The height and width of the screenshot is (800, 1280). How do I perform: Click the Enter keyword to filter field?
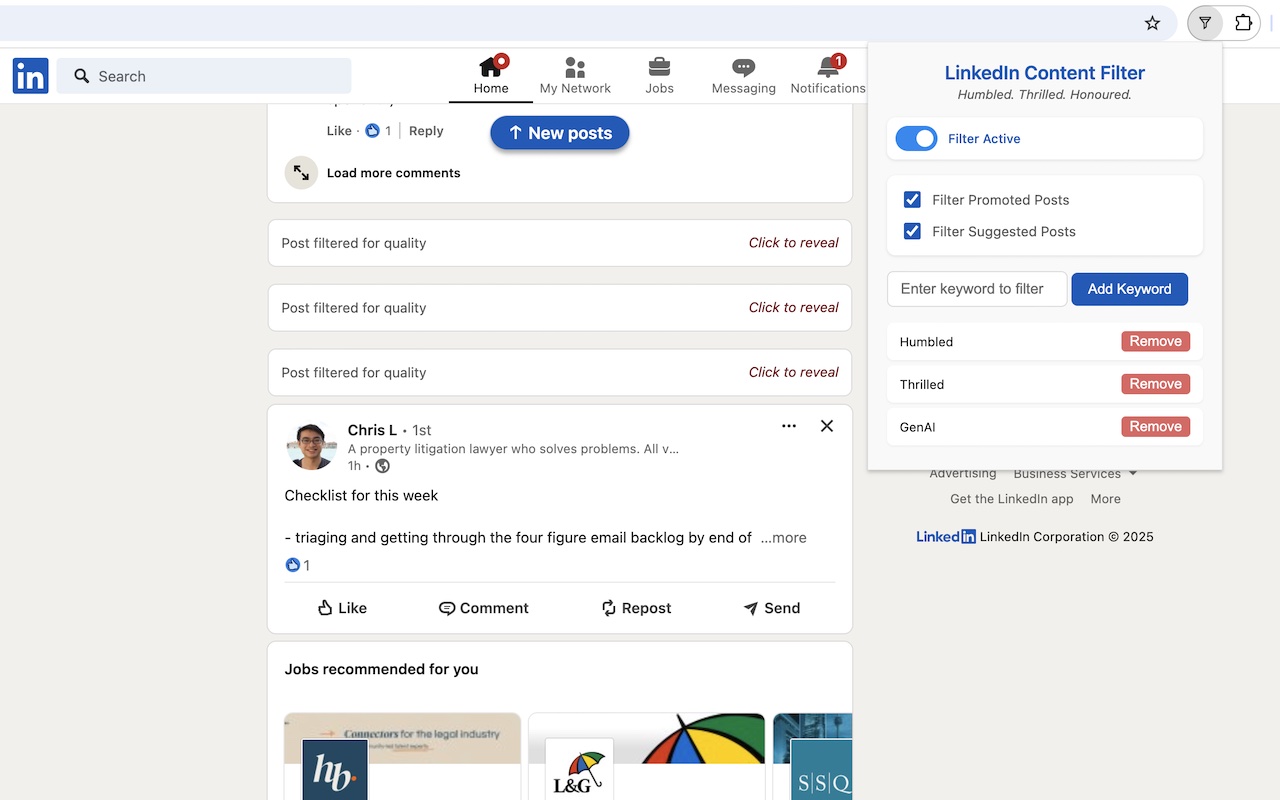point(977,289)
